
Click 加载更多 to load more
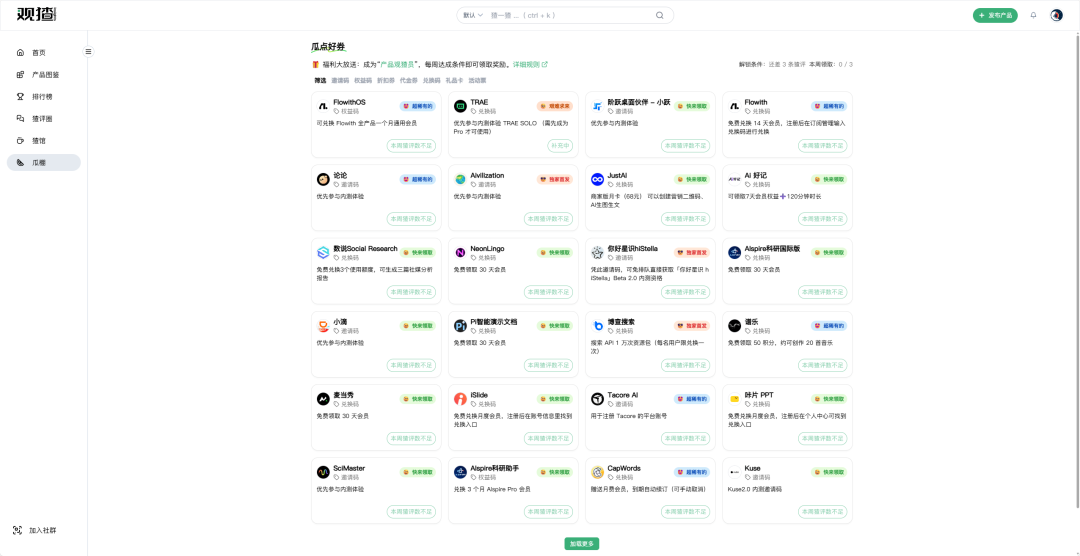582,544
